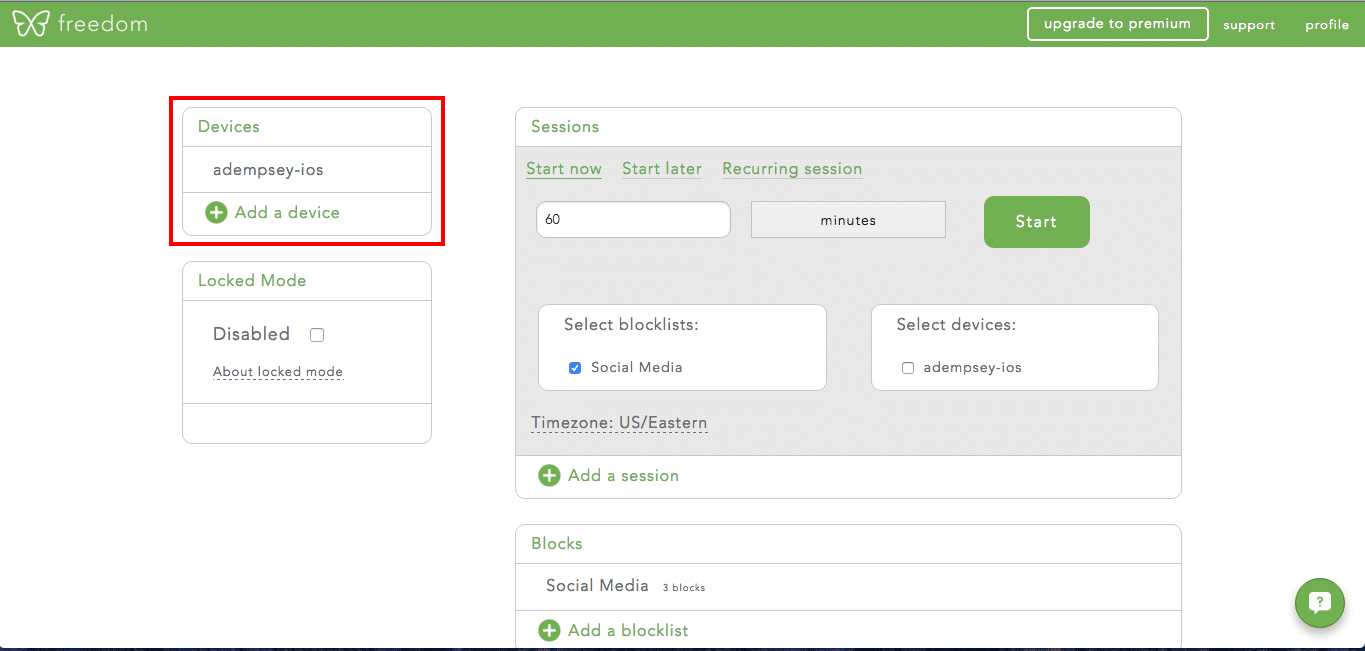Click the plus icon beside Add a session
This screenshot has height=651, width=1365.
[549, 475]
